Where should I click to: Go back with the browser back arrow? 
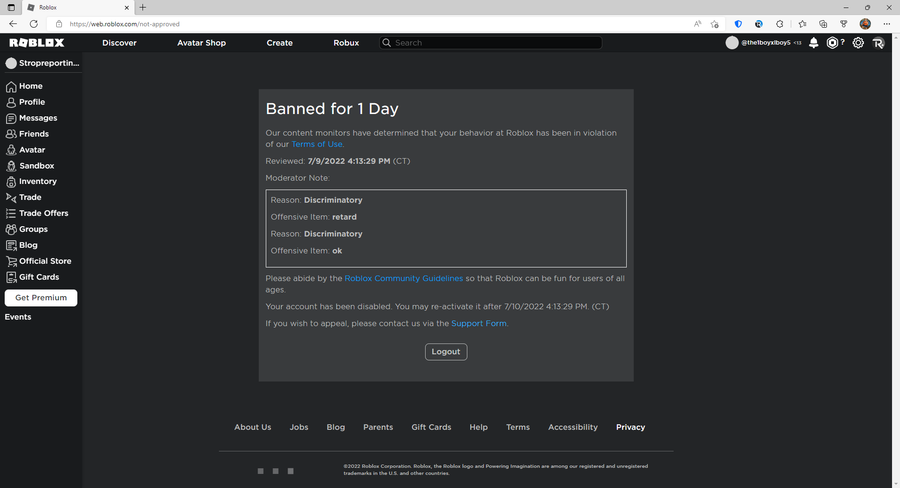pos(13,24)
